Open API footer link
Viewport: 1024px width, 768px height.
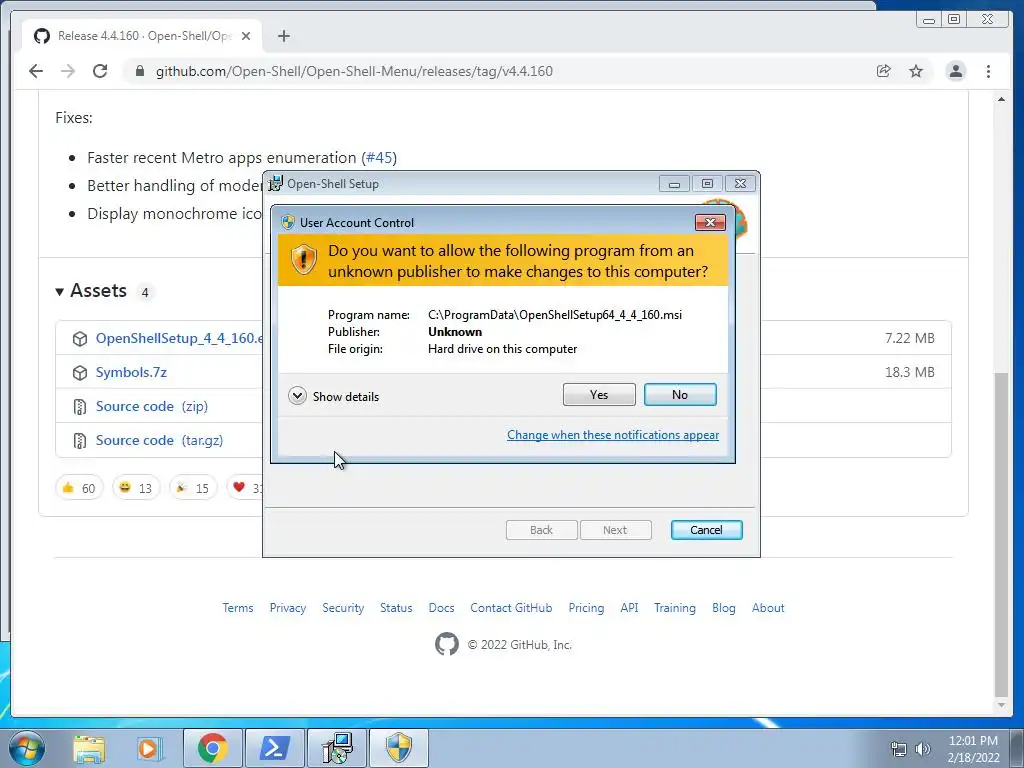(x=630, y=608)
